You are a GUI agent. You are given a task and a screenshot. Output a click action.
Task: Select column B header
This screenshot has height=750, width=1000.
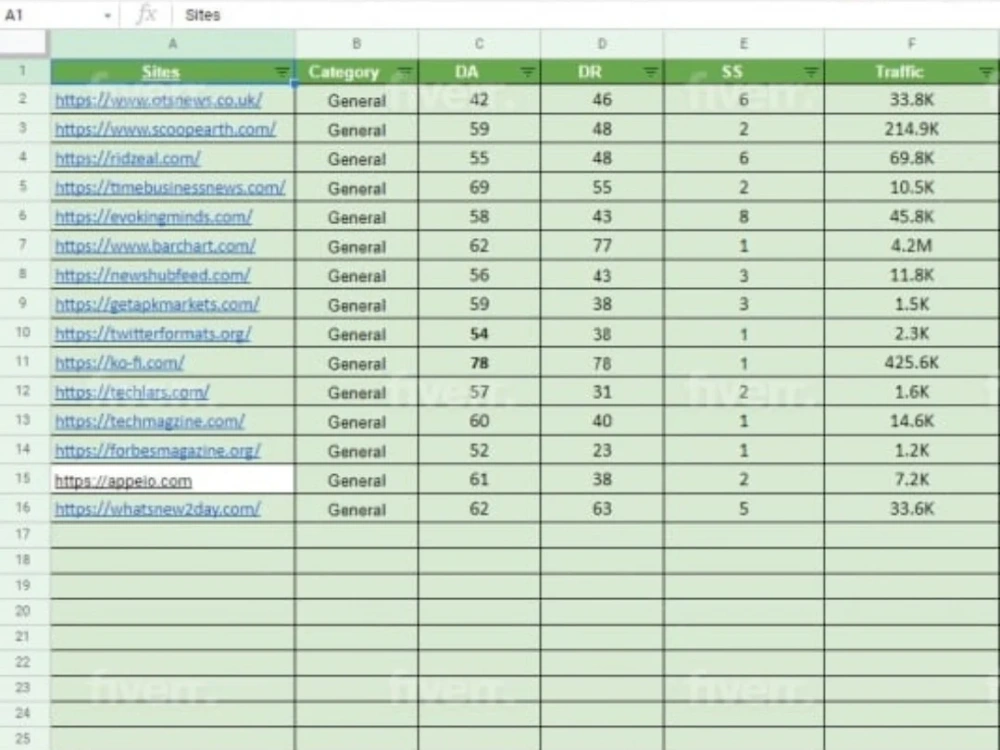point(357,44)
